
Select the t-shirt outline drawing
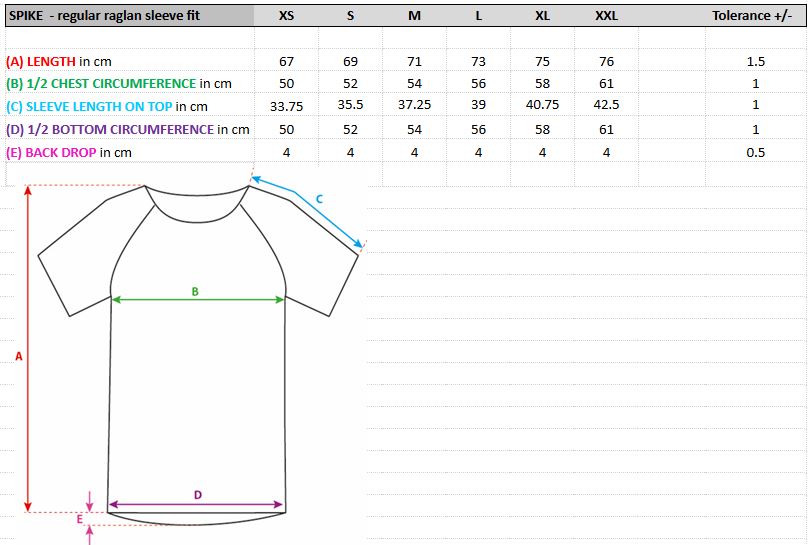[198, 355]
